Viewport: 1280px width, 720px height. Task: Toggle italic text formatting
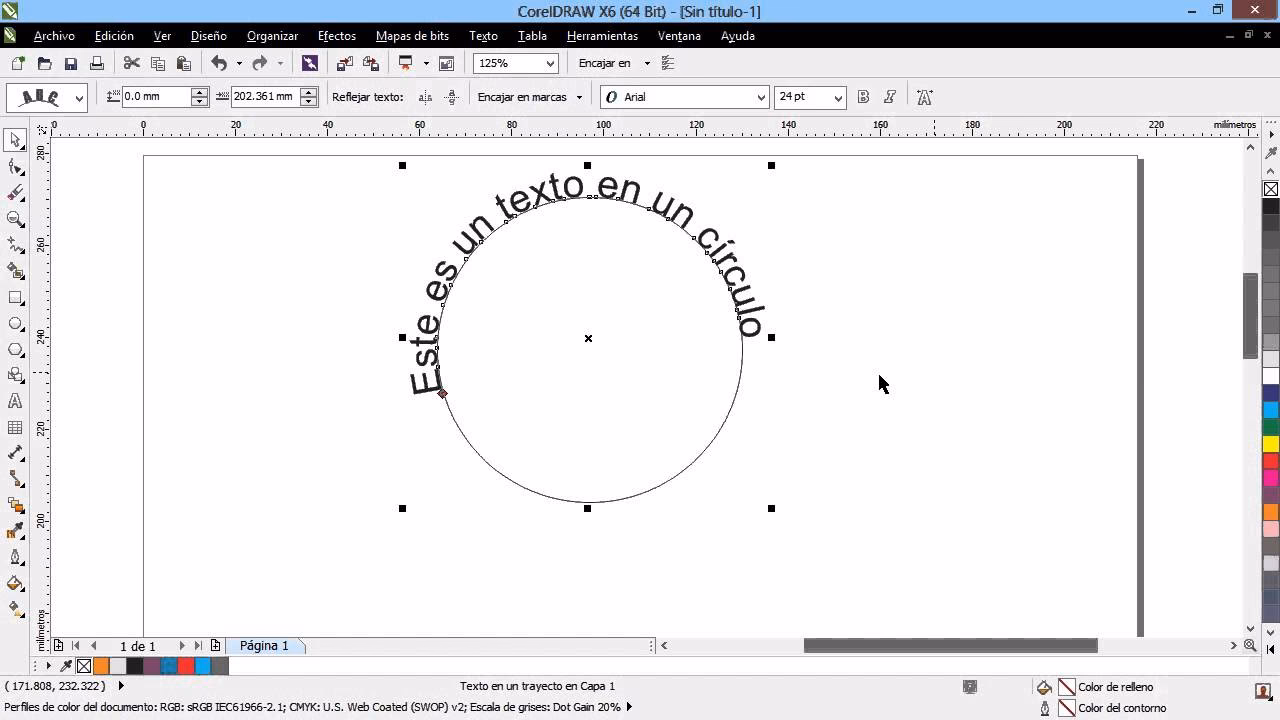tap(889, 97)
